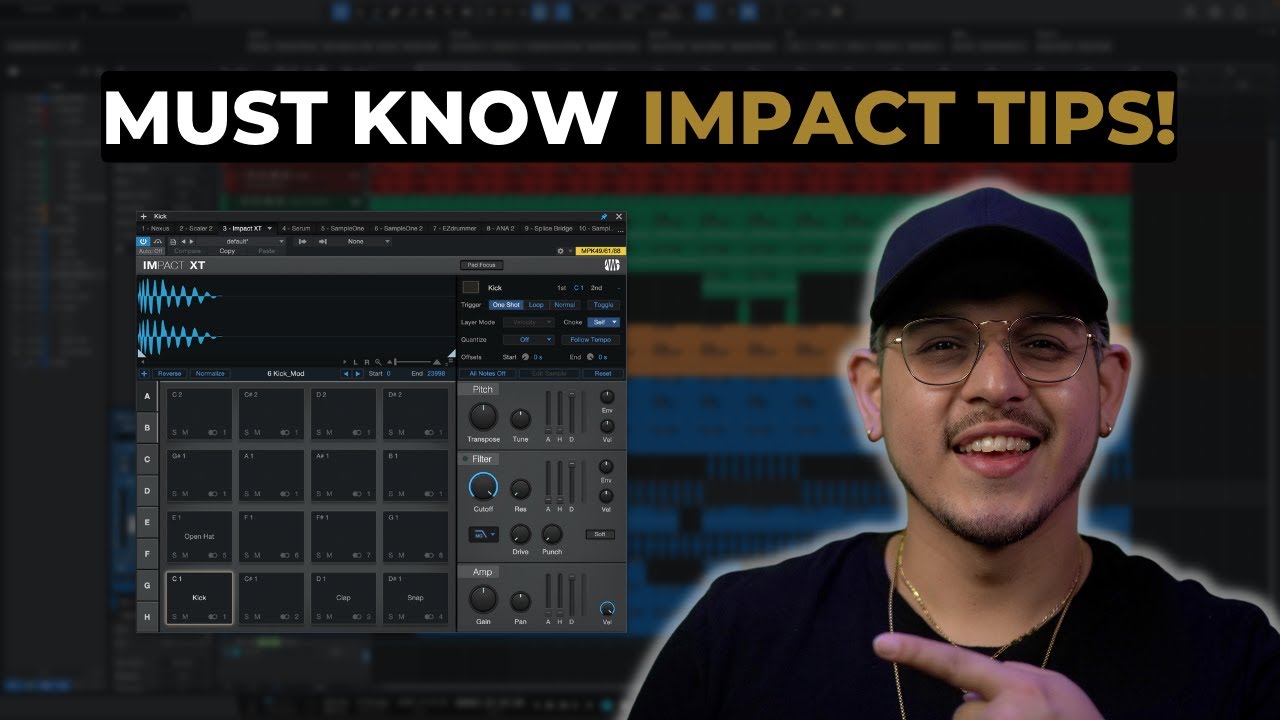Click the Normalize button
Screen dimensions: 1280x720
pos(210,374)
